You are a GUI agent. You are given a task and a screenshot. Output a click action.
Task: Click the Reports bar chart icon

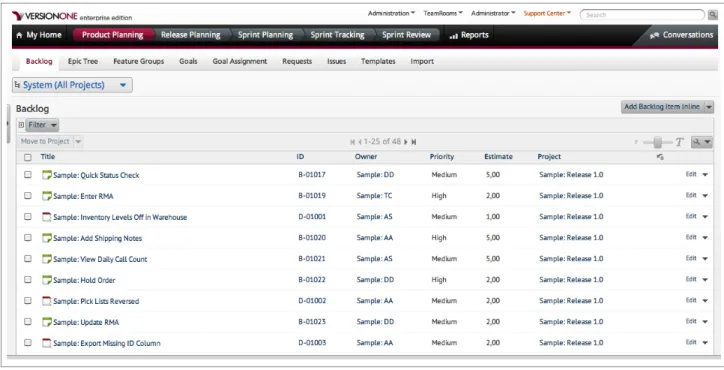click(x=453, y=36)
